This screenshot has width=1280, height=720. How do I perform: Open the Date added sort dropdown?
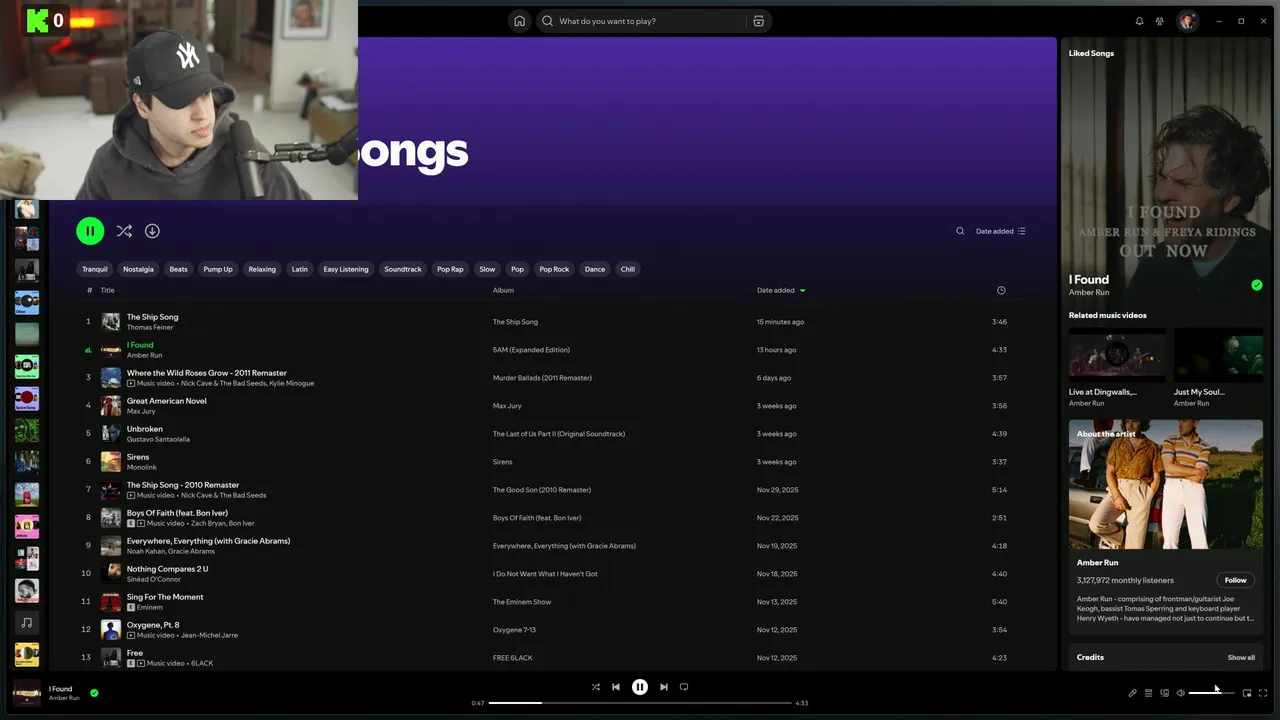tap(1001, 231)
